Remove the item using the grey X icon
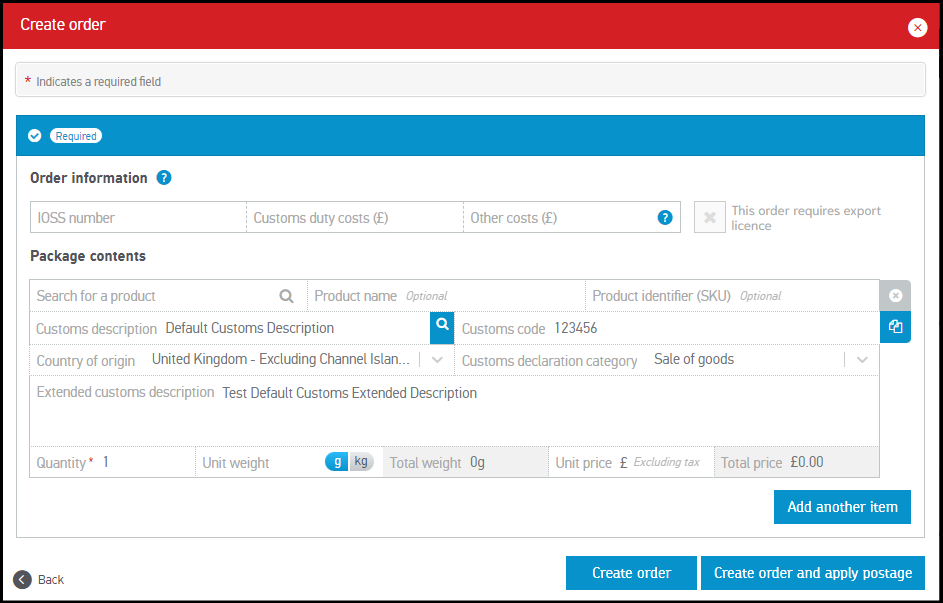943x603 pixels. [895, 295]
